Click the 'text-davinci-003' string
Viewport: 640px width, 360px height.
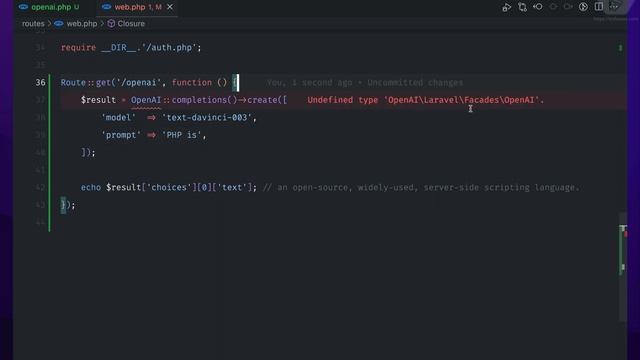pyautogui.click(x=207, y=118)
